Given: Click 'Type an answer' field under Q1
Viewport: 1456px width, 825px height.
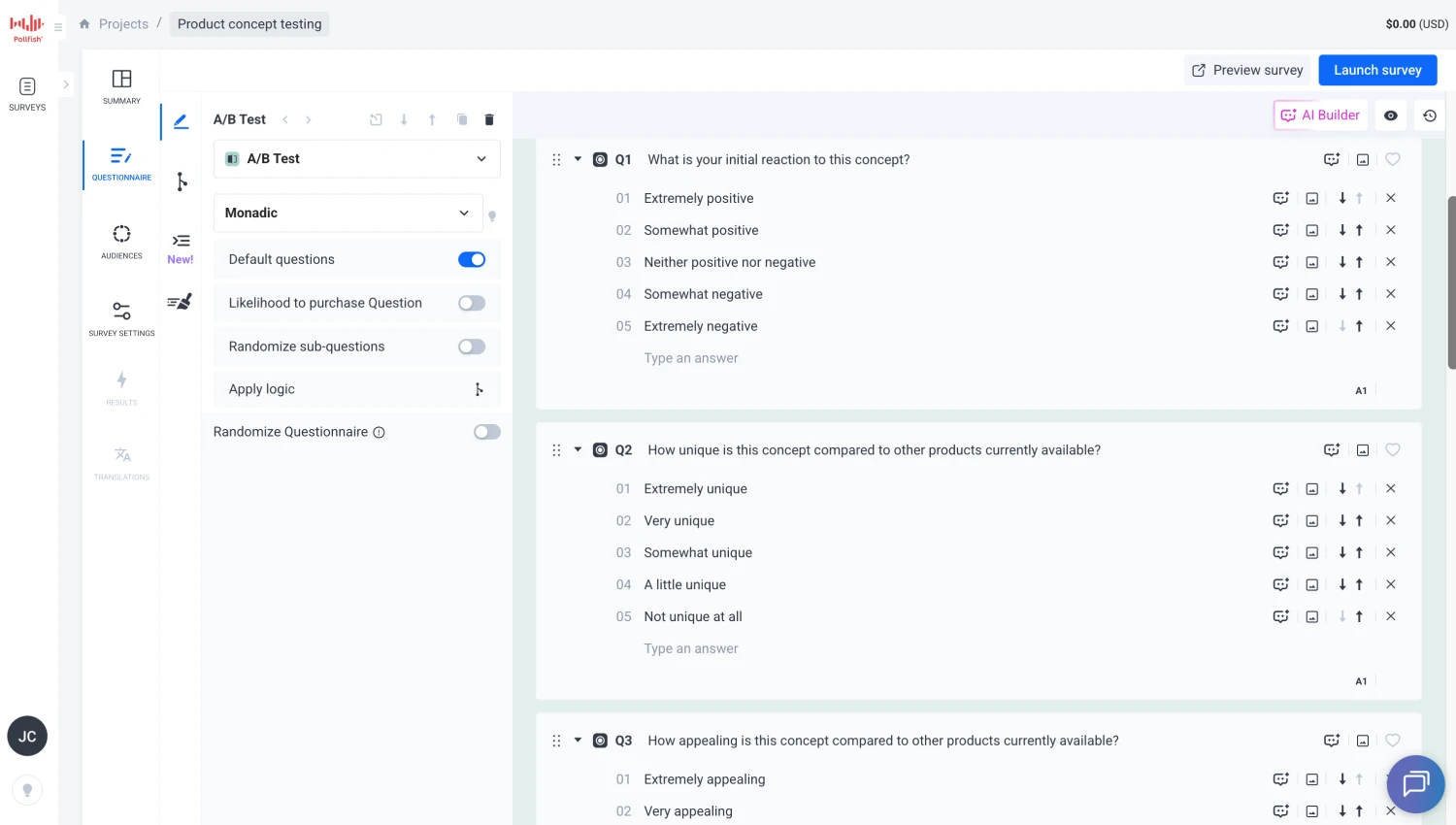Looking at the screenshot, I should (x=691, y=358).
